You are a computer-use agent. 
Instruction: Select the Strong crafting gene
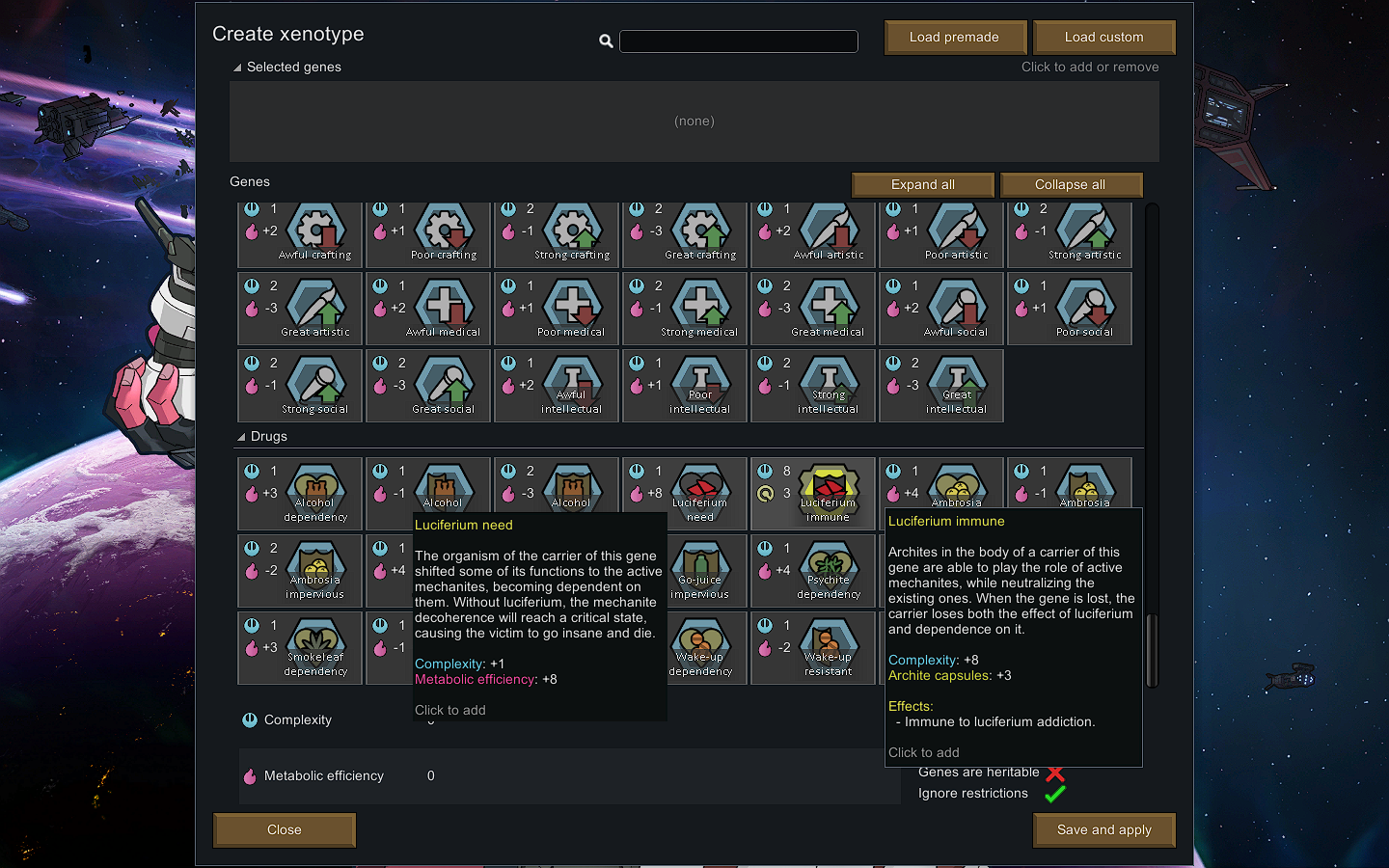pyautogui.click(x=557, y=234)
